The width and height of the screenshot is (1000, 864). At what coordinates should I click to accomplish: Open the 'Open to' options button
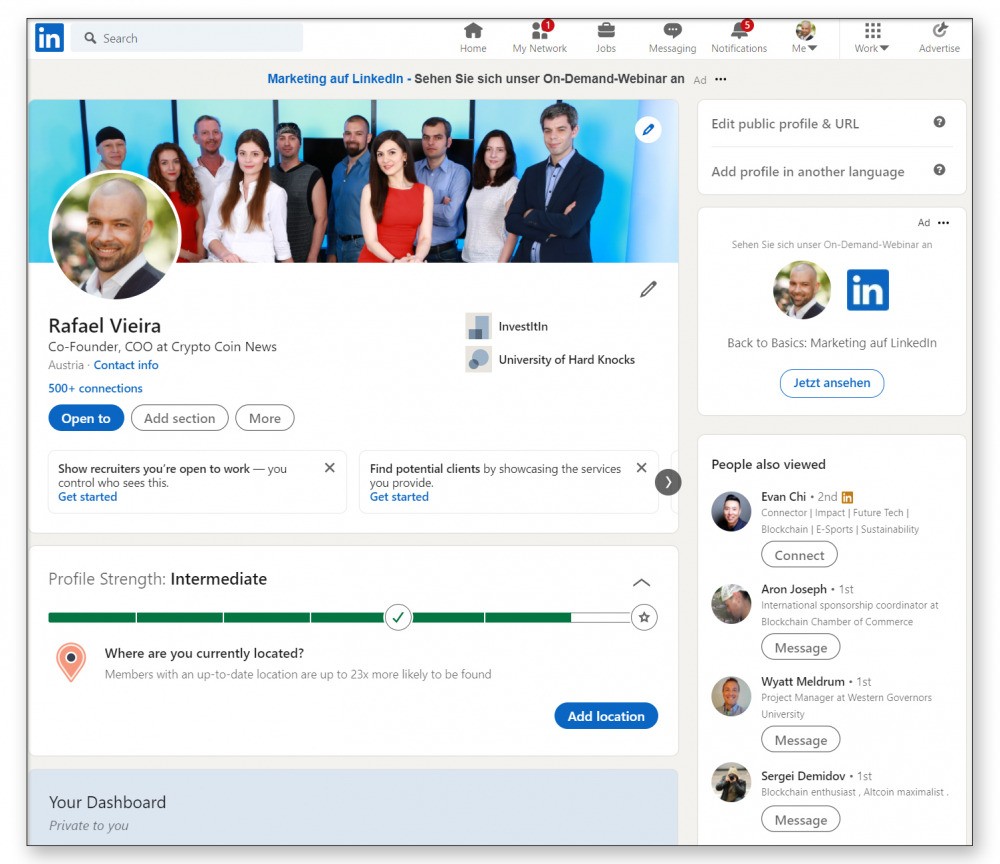point(86,418)
